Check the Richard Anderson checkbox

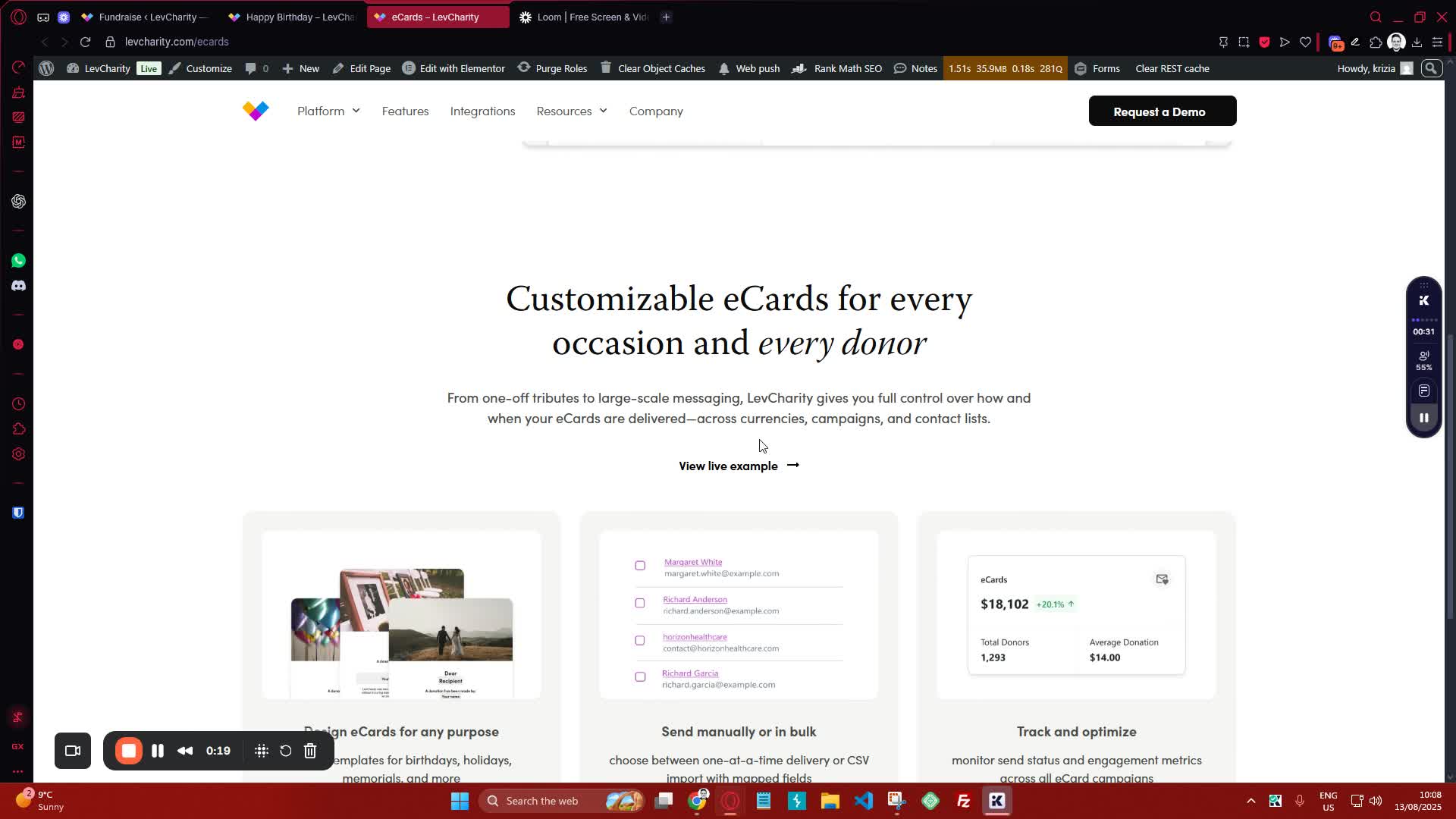point(640,604)
